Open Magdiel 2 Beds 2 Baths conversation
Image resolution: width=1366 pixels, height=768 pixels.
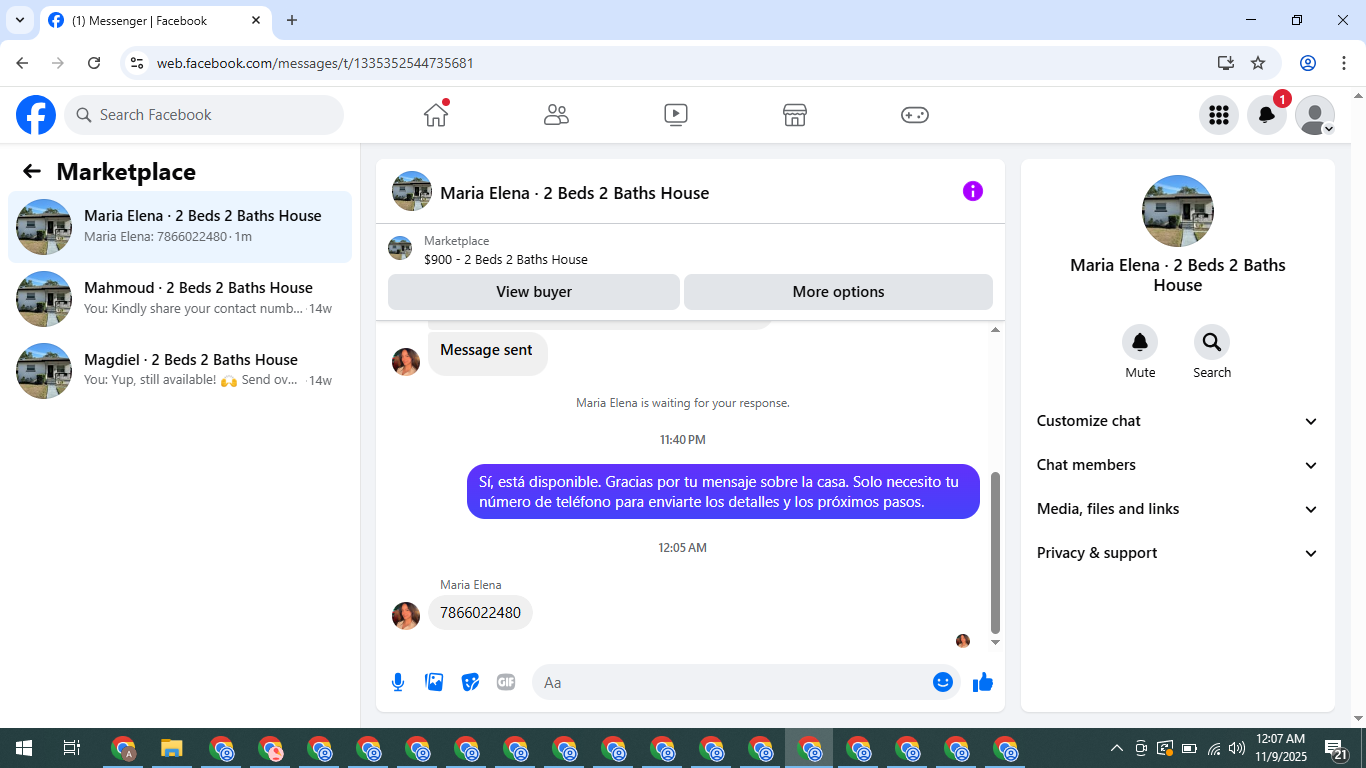click(180, 371)
